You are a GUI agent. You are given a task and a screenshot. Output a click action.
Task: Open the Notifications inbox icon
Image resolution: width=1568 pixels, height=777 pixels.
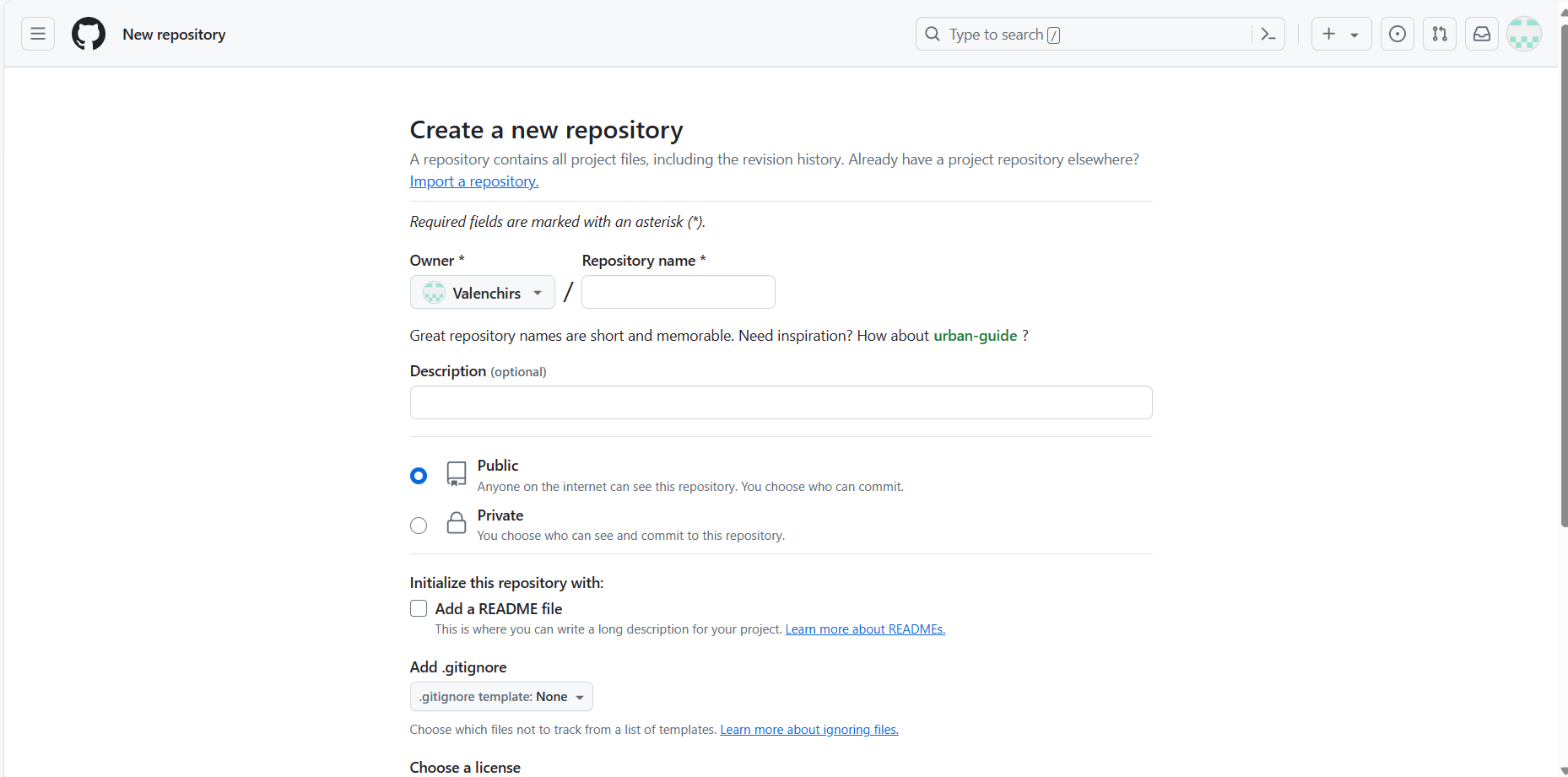(x=1482, y=34)
